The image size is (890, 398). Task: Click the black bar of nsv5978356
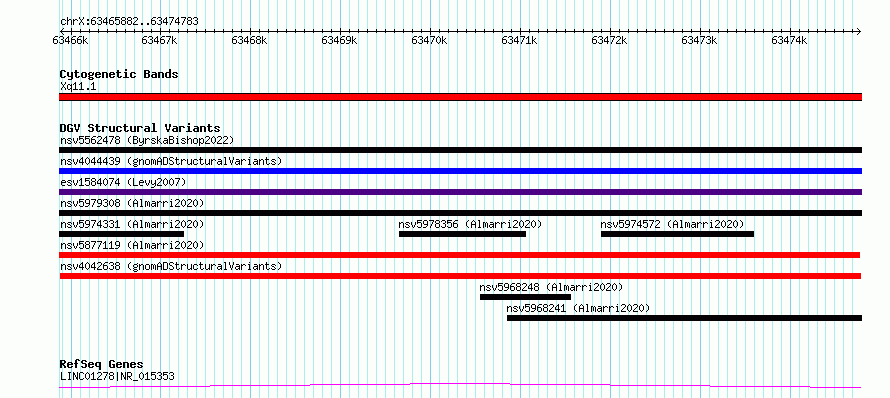(463, 234)
